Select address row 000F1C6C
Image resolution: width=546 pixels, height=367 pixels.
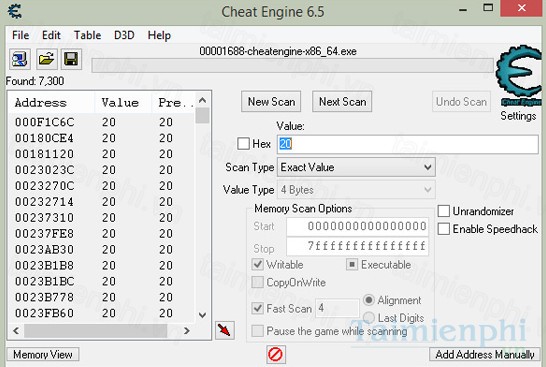click(101, 122)
